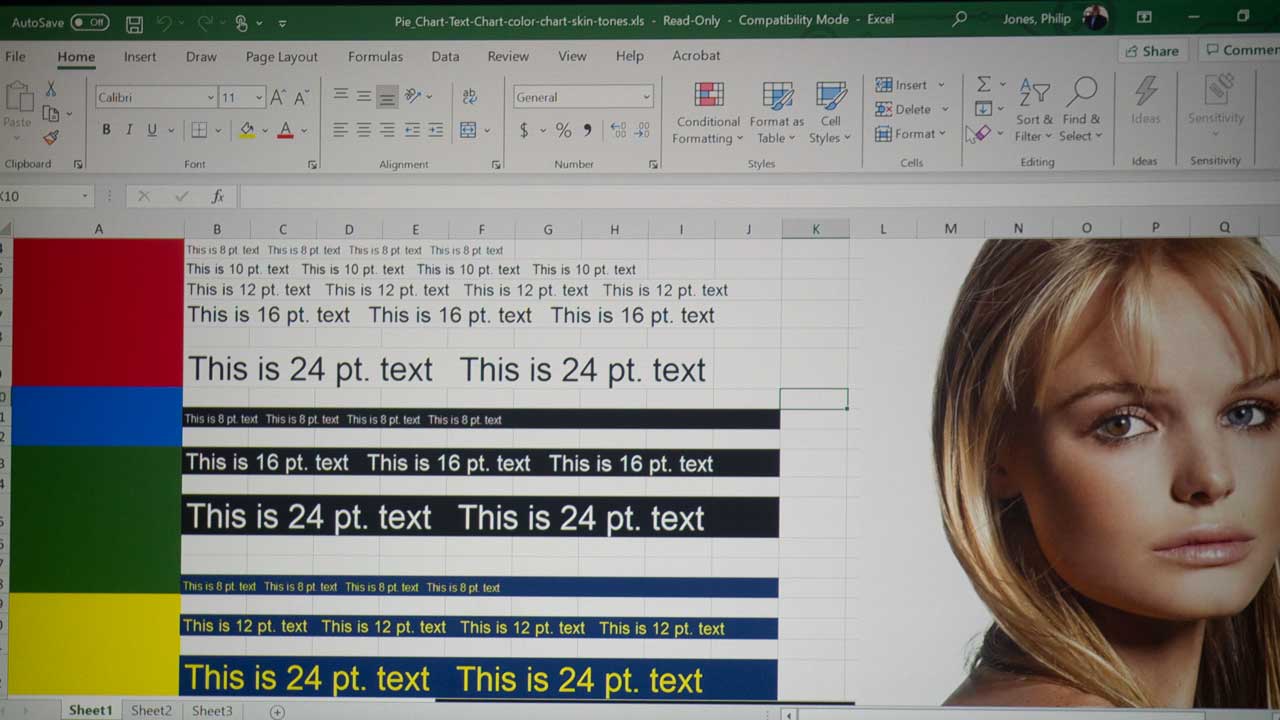Click the Copy icon in Clipboard
The image size is (1280, 720).
click(x=50, y=114)
